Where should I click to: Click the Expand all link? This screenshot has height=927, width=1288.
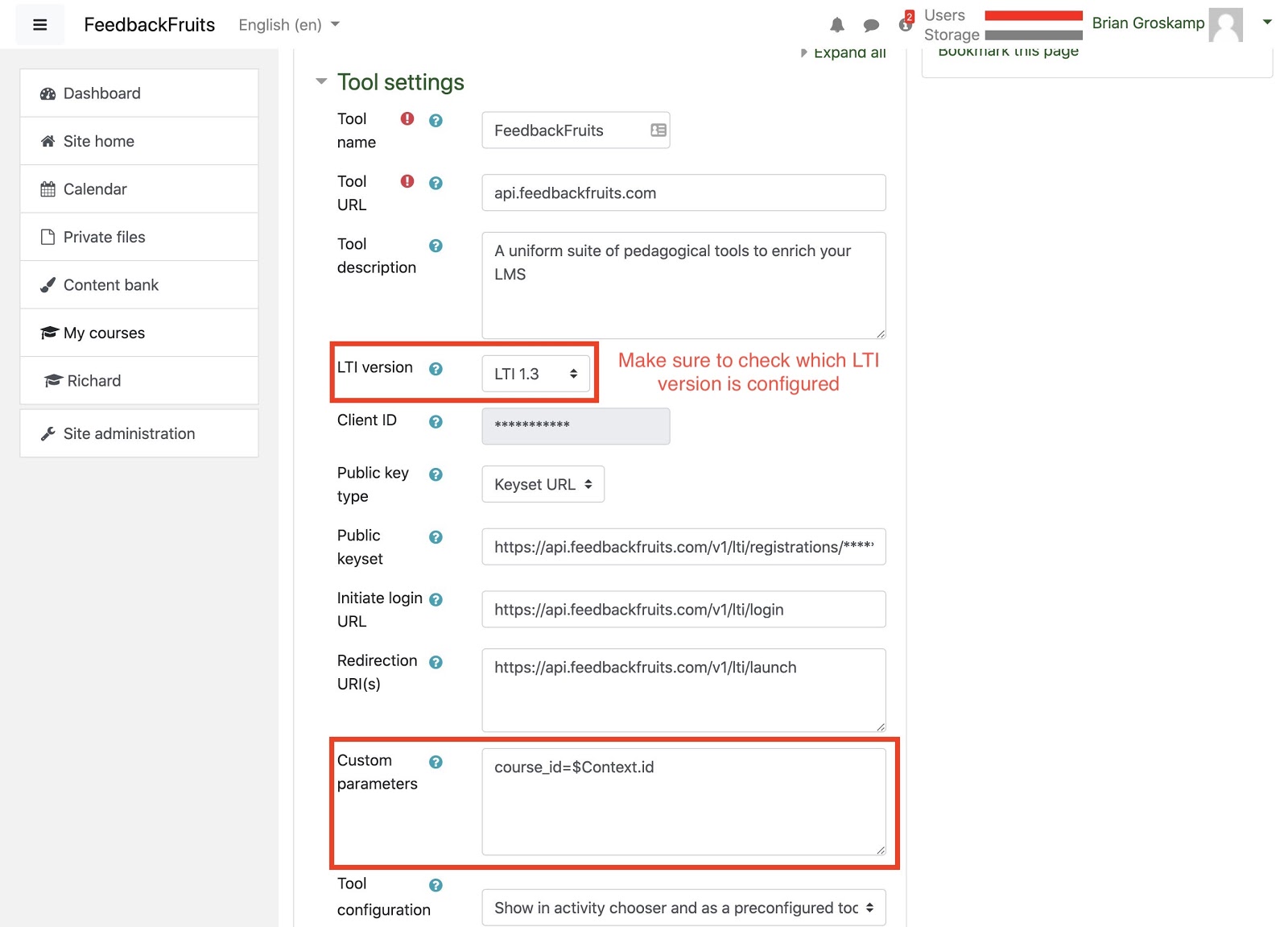click(x=849, y=53)
